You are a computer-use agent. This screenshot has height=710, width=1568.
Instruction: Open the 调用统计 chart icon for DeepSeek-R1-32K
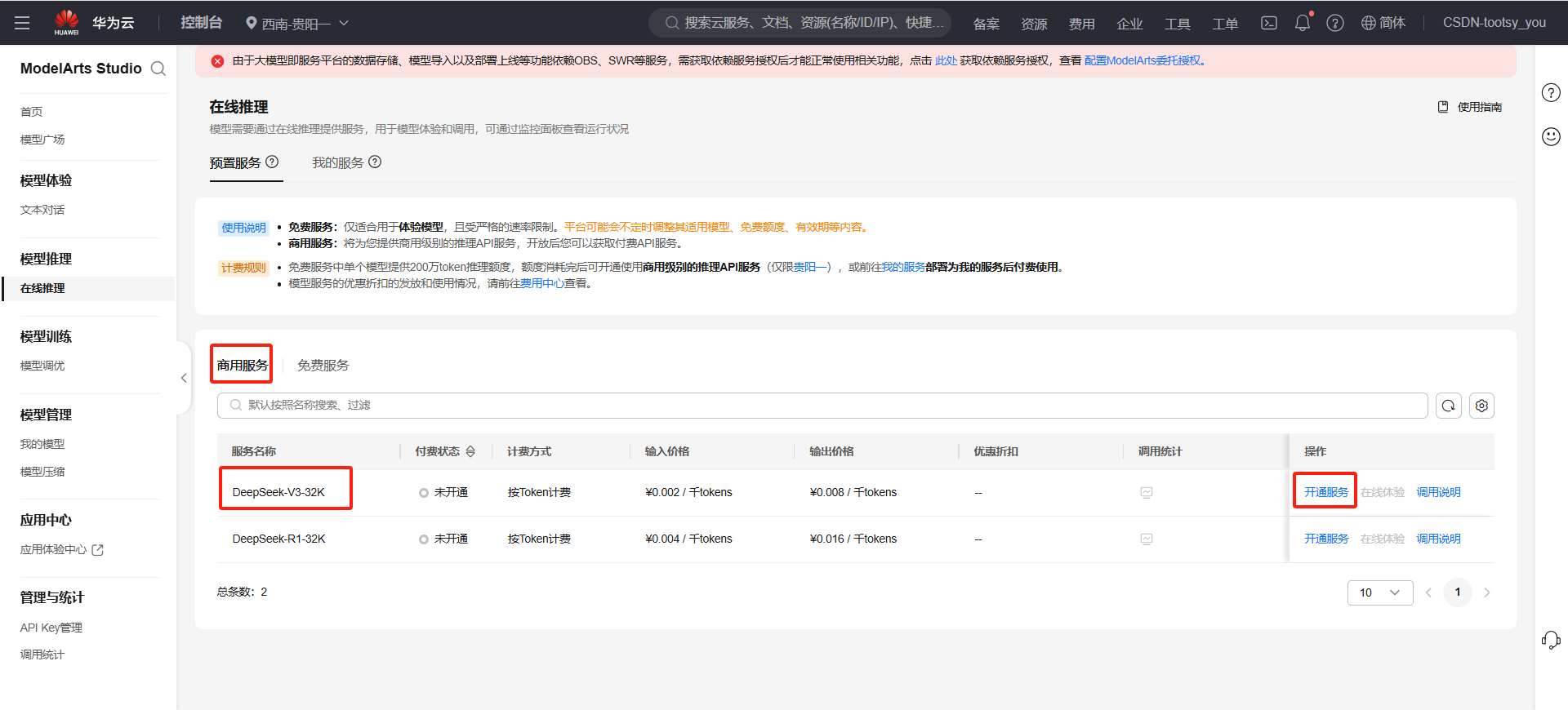1147,539
